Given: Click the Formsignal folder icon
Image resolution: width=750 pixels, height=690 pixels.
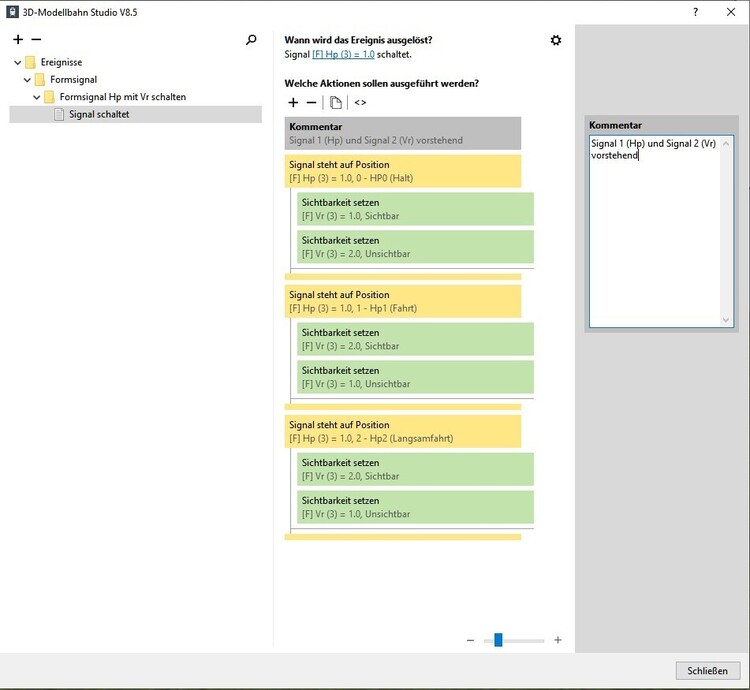Looking at the screenshot, I should (40, 79).
